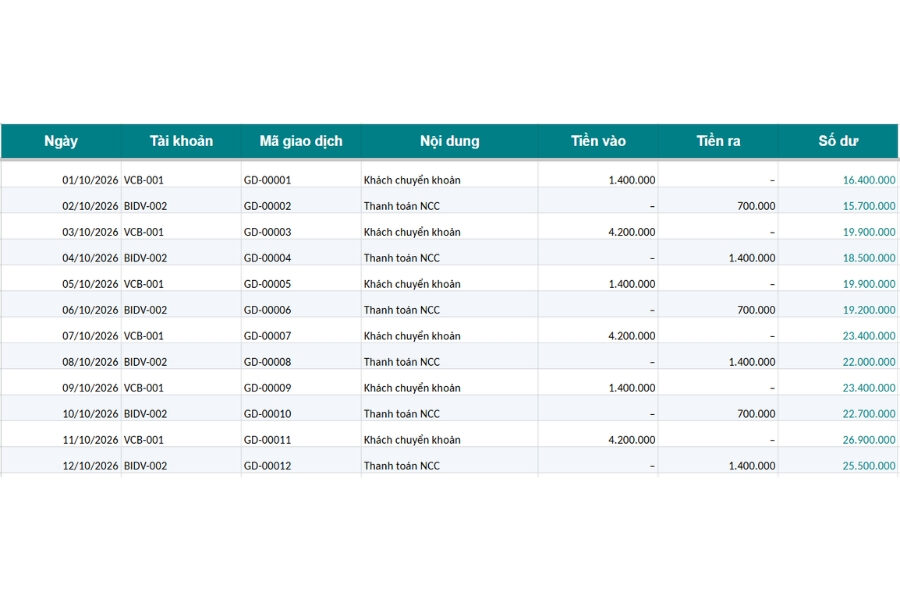Click date cell 12/10/2026

click(90, 466)
